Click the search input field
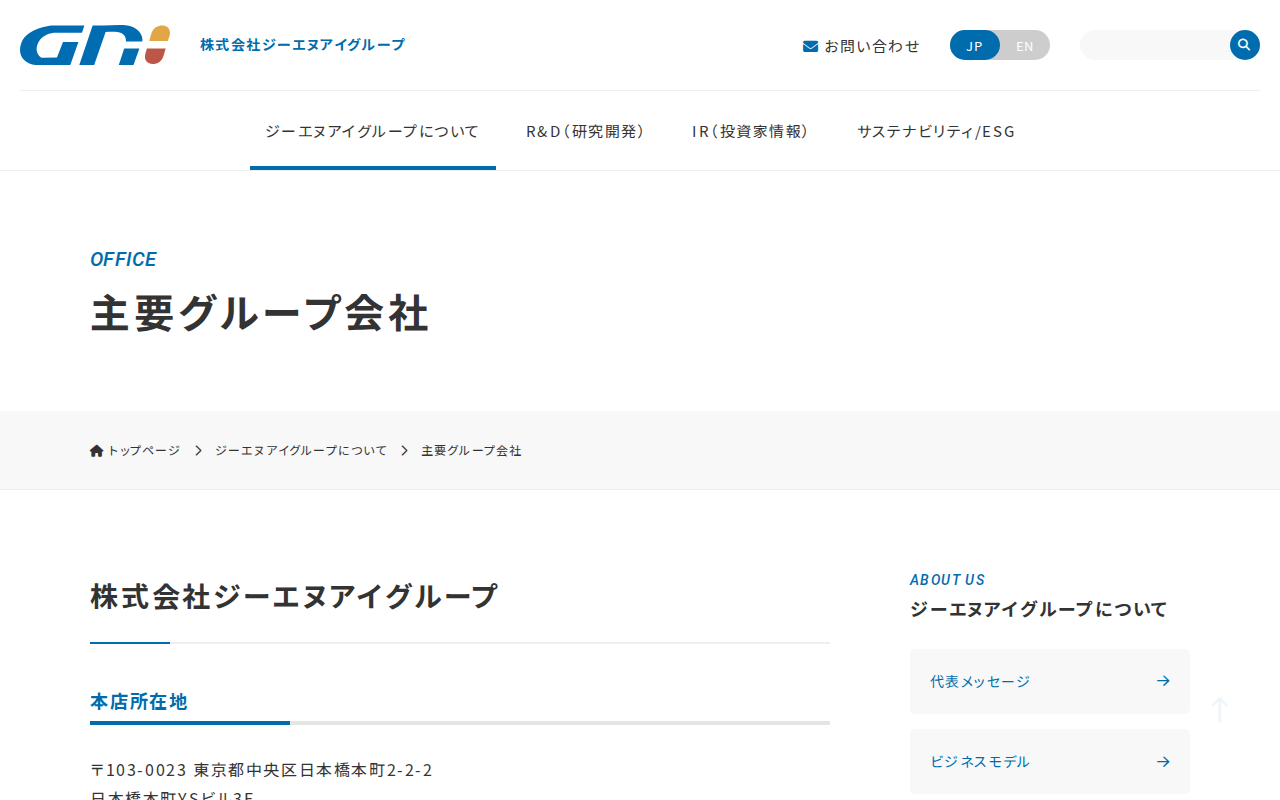Viewport: 1280px width, 800px height. [x=1155, y=45]
